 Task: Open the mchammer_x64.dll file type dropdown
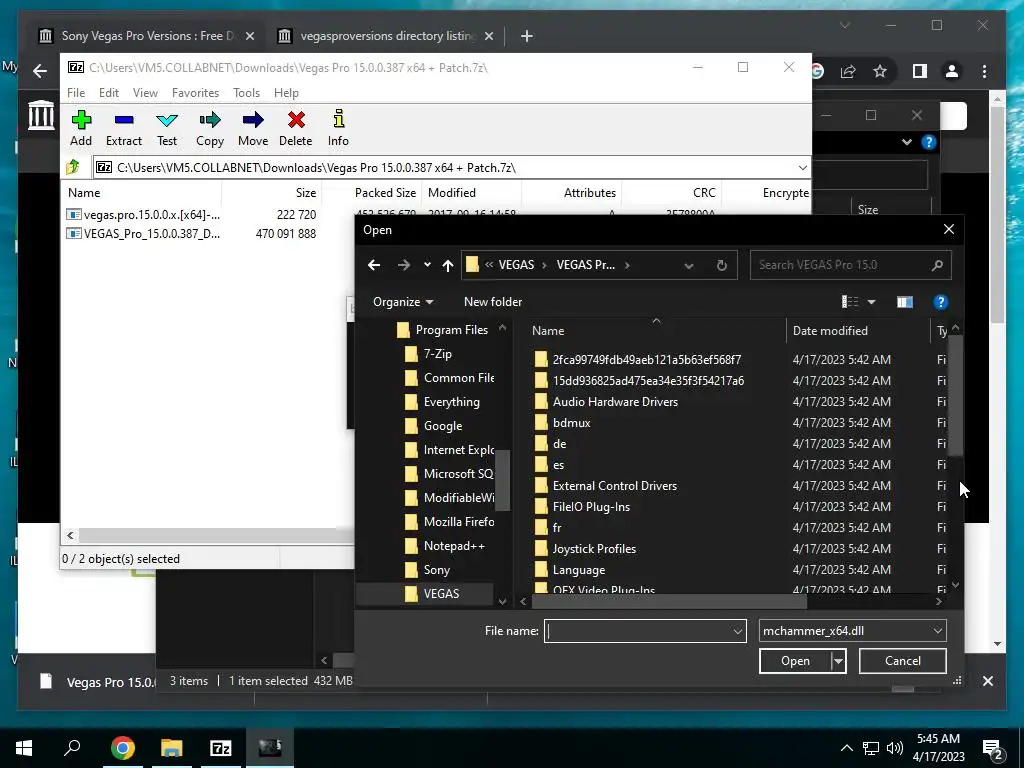pos(852,631)
